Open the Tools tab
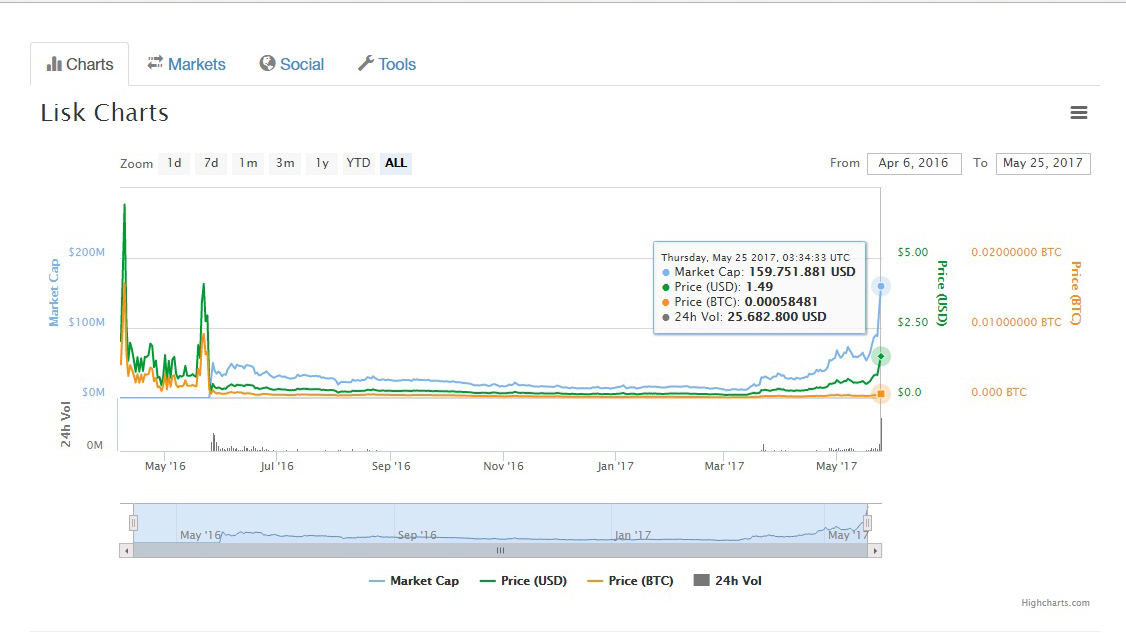 [387, 64]
